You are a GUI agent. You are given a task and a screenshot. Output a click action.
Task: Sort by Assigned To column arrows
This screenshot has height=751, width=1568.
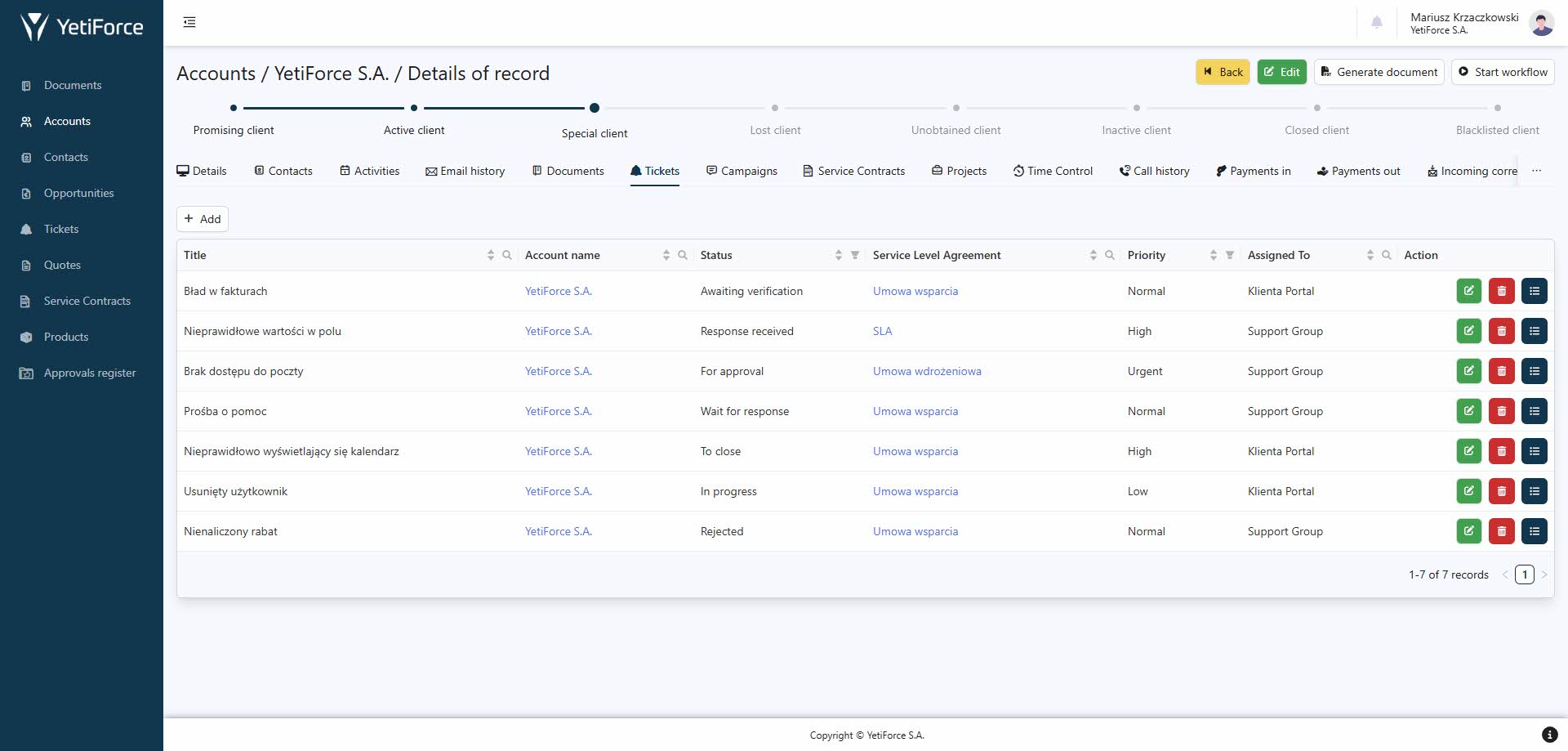[1370, 255]
